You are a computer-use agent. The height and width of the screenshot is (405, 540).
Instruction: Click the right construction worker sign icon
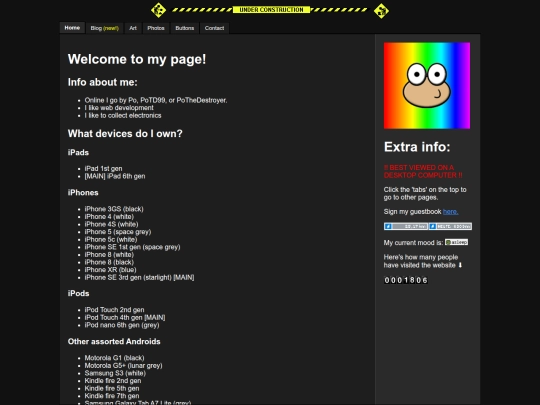point(381,11)
